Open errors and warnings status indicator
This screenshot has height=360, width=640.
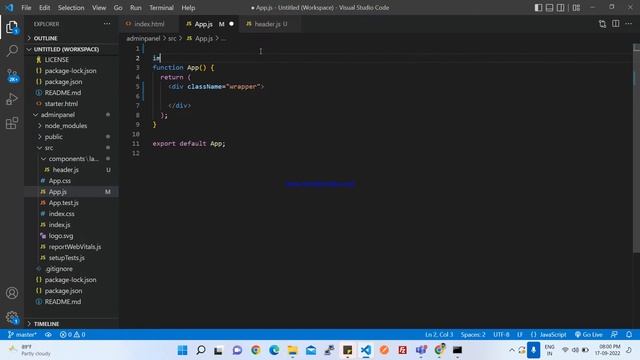[x=72, y=335]
